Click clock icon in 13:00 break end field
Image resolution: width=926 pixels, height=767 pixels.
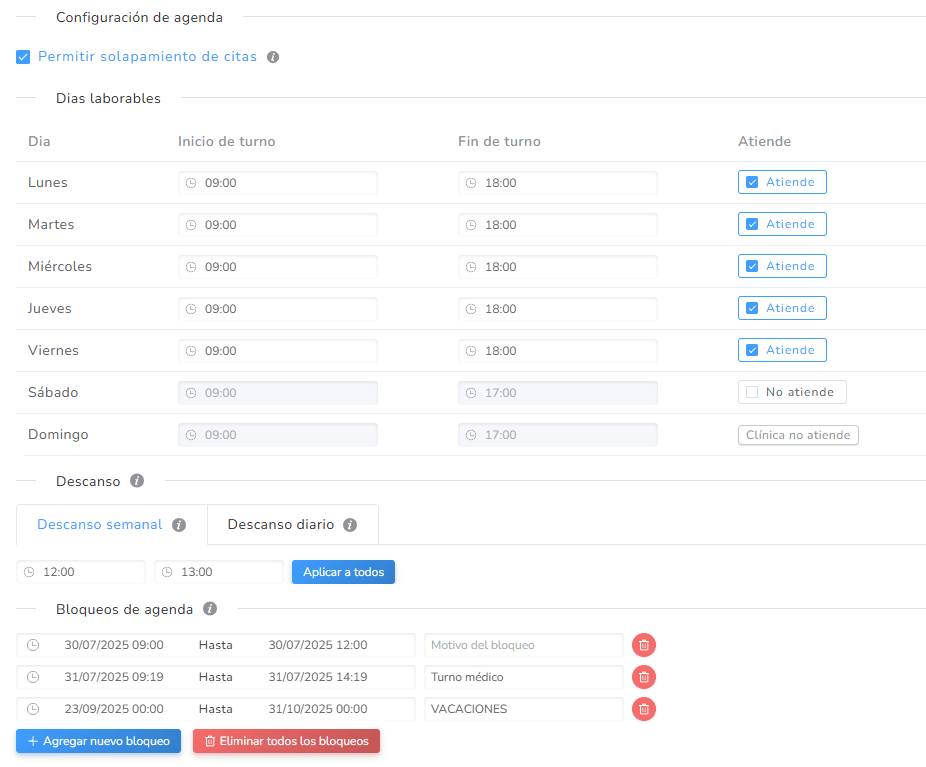pos(167,572)
